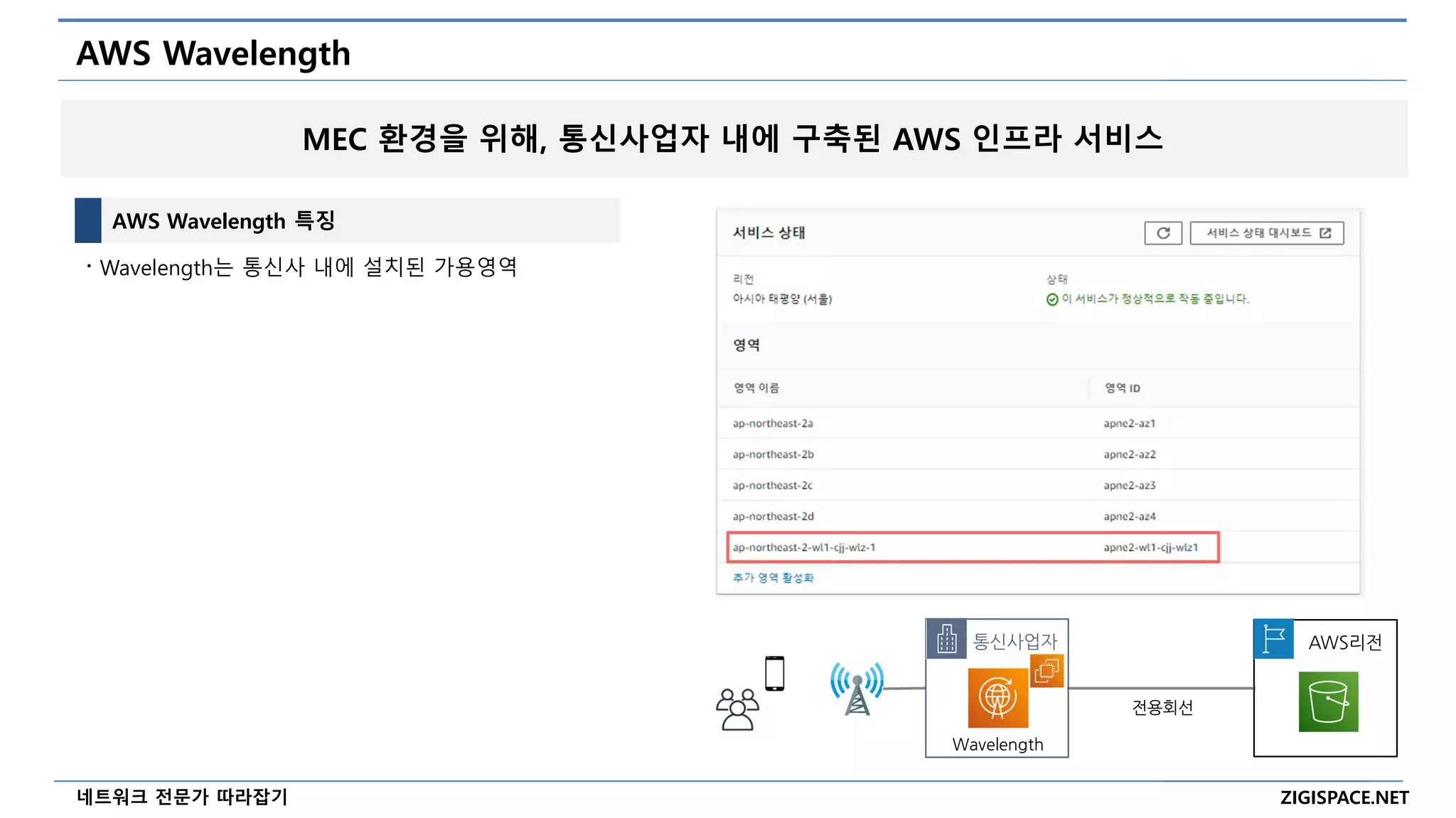The width and height of the screenshot is (1456, 818).
Task: Click the small orange EC2 instances icon
Action: coord(1047,670)
